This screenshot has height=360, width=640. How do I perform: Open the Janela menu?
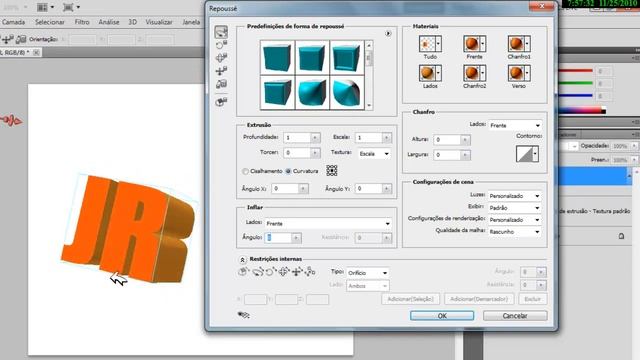(191, 22)
